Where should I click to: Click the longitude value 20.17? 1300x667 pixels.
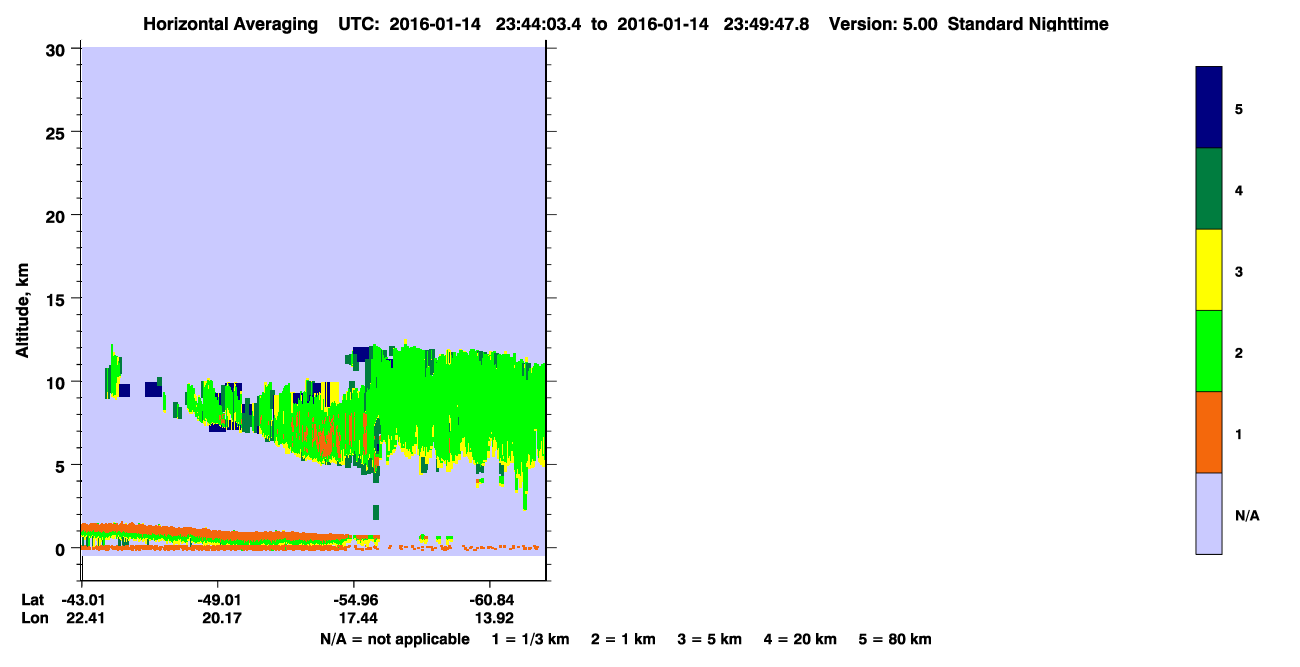(x=220, y=619)
